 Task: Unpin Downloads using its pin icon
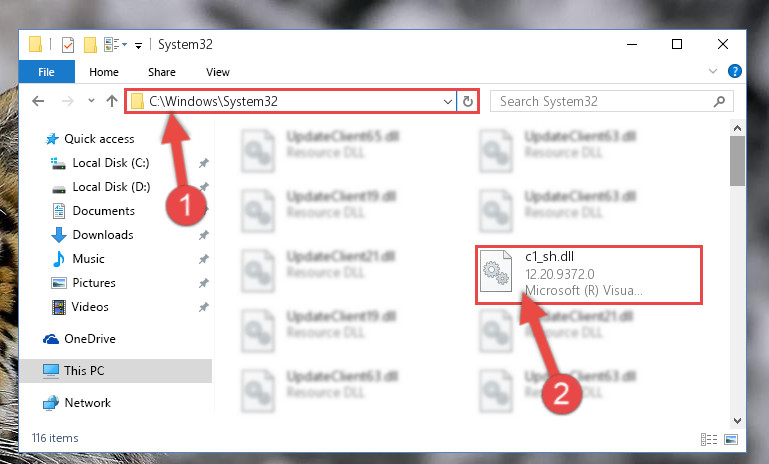[204, 235]
